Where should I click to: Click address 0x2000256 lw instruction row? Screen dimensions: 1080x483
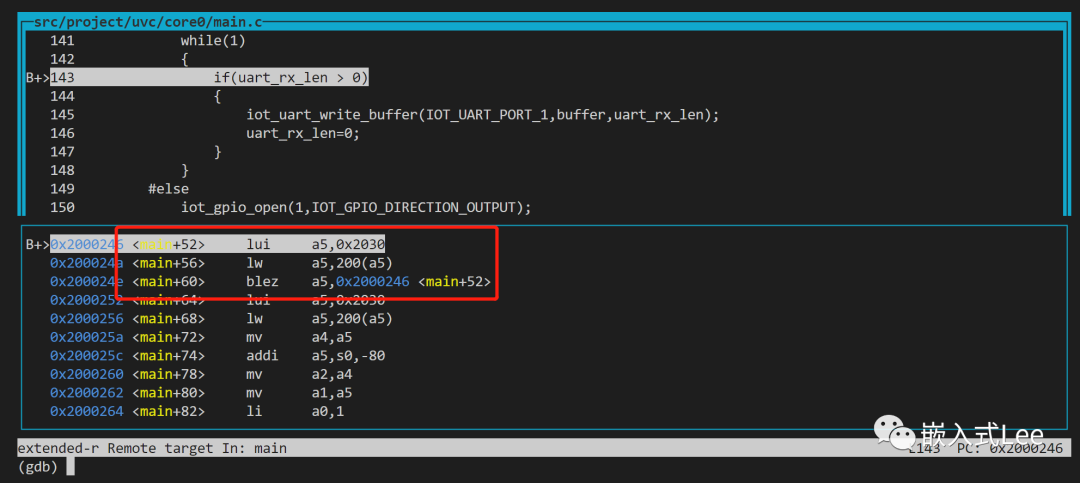coord(221,318)
